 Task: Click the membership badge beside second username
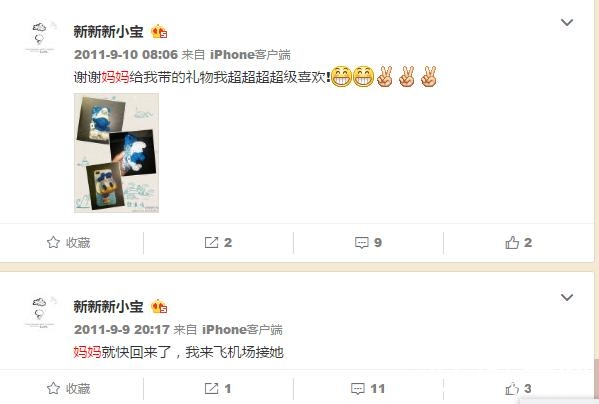(x=159, y=306)
